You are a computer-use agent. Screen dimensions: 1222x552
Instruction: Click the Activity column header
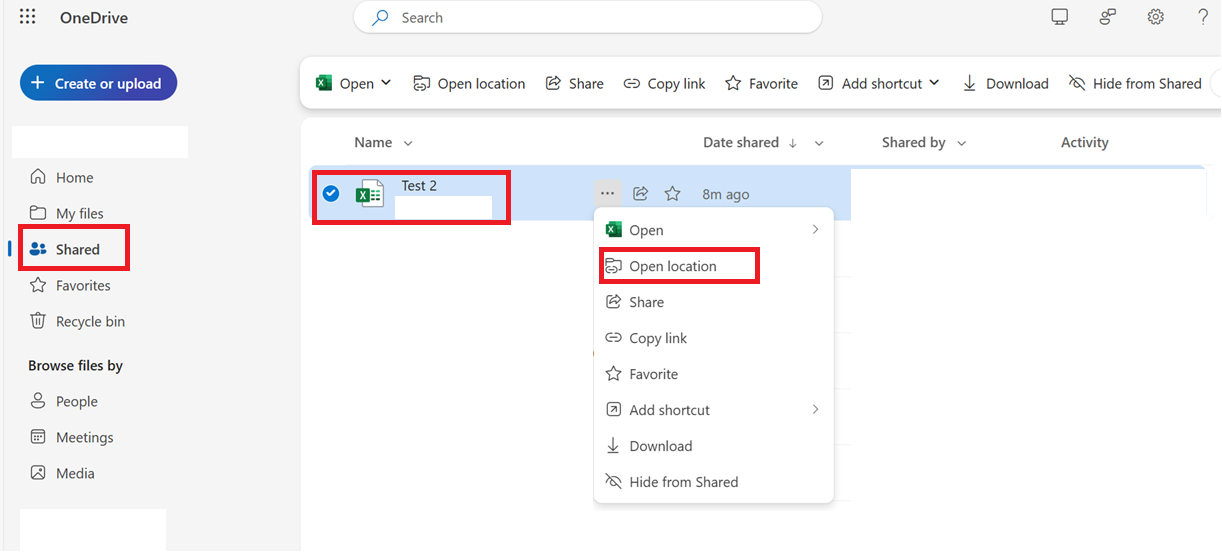[x=1085, y=143]
